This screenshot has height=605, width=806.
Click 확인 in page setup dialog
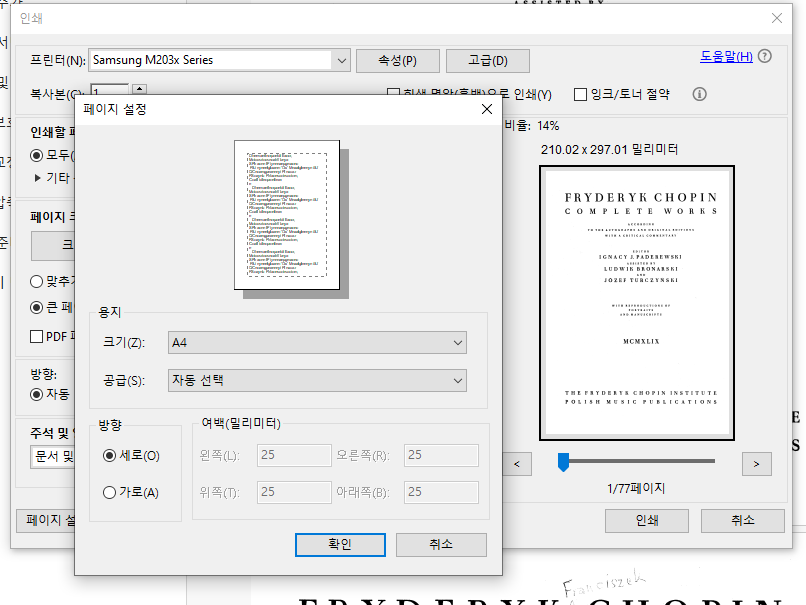pos(340,544)
